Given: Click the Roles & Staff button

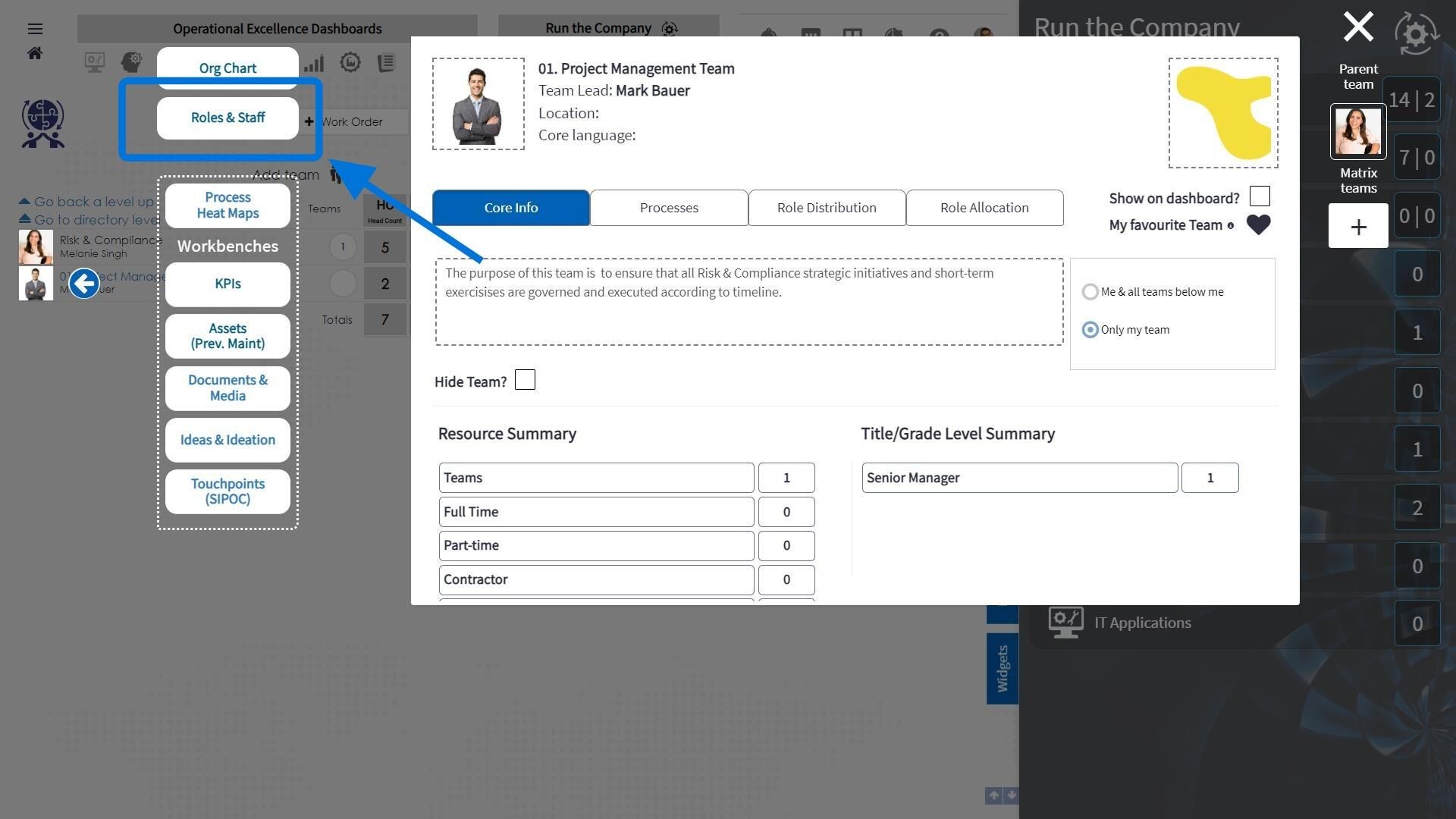Looking at the screenshot, I should [227, 118].
